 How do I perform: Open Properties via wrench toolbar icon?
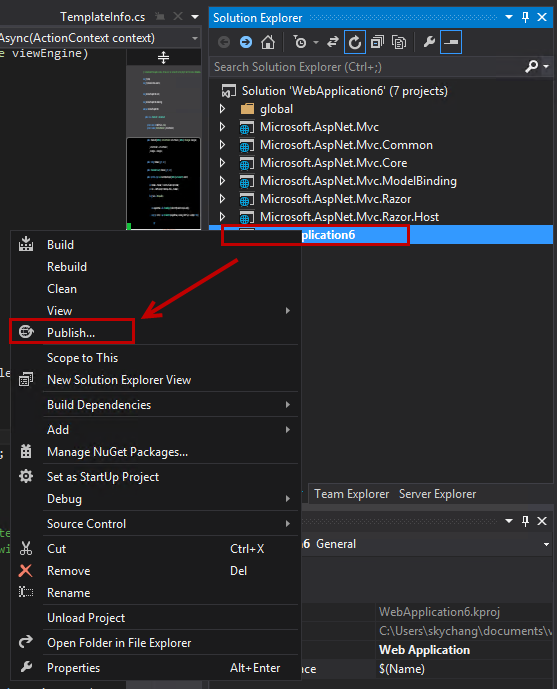tap(429, 42)
